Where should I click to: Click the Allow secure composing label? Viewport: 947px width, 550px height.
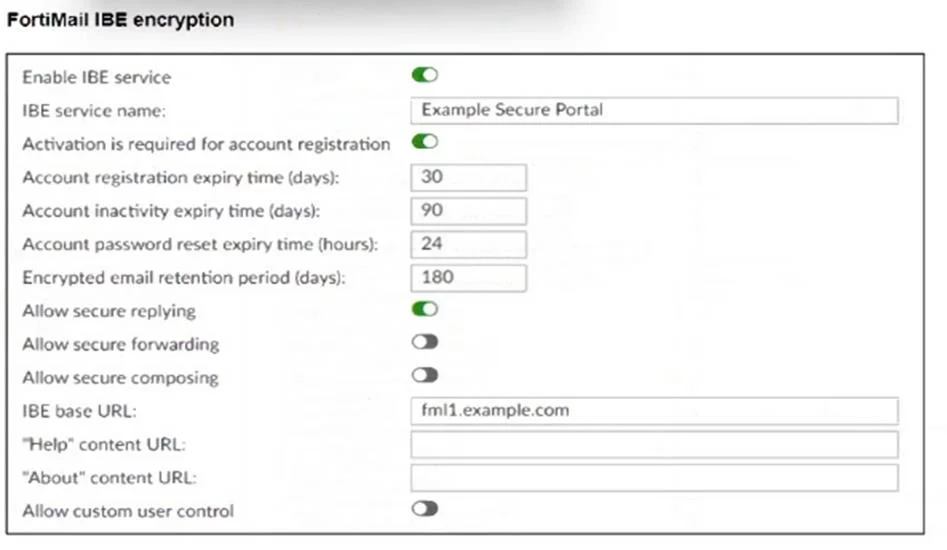pyautogui.click(x=120, y=378)
